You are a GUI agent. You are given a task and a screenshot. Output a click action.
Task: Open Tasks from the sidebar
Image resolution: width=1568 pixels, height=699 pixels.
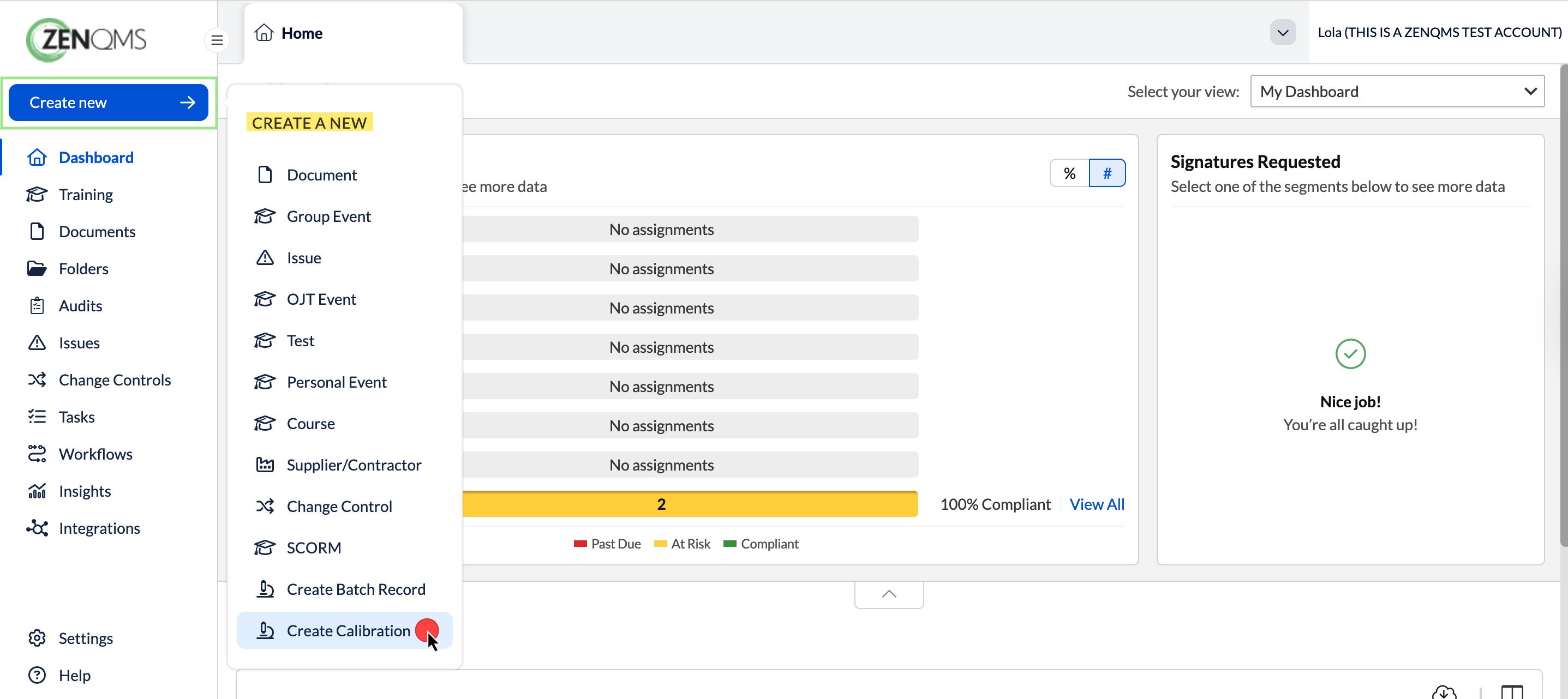click(x=77, y=417)
